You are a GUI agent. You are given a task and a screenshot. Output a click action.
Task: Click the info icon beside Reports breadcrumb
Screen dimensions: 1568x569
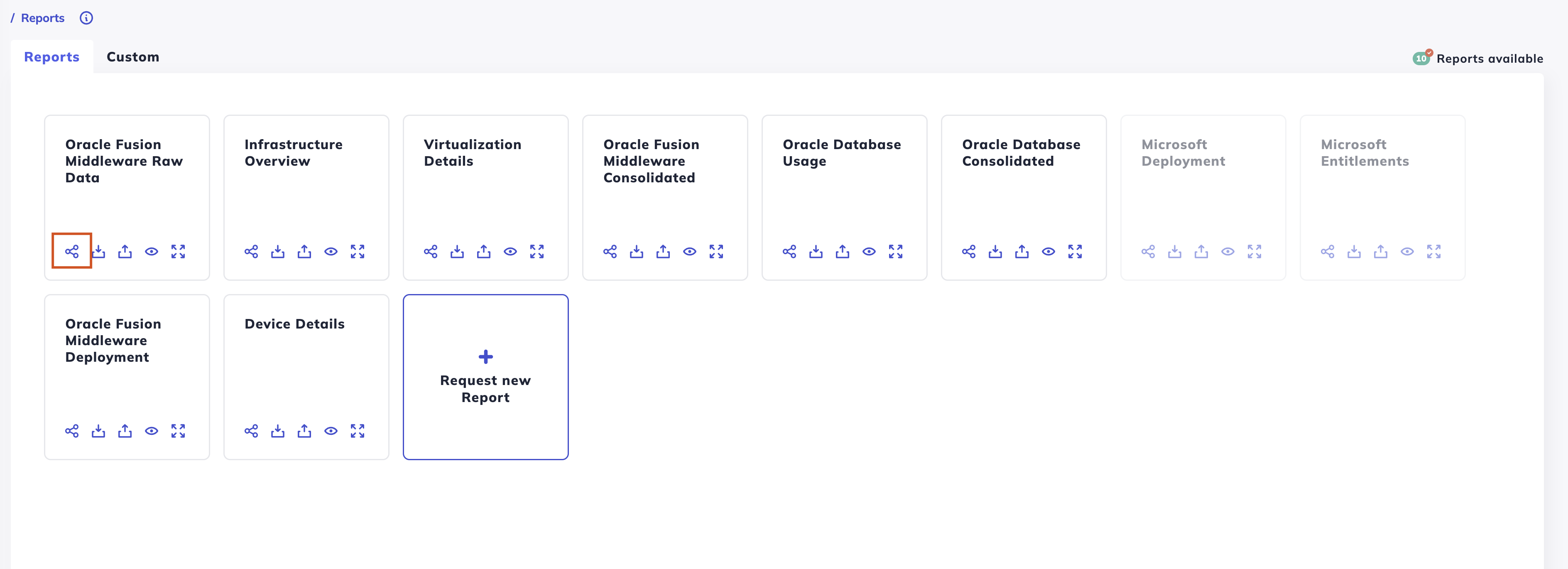(86, 17)
